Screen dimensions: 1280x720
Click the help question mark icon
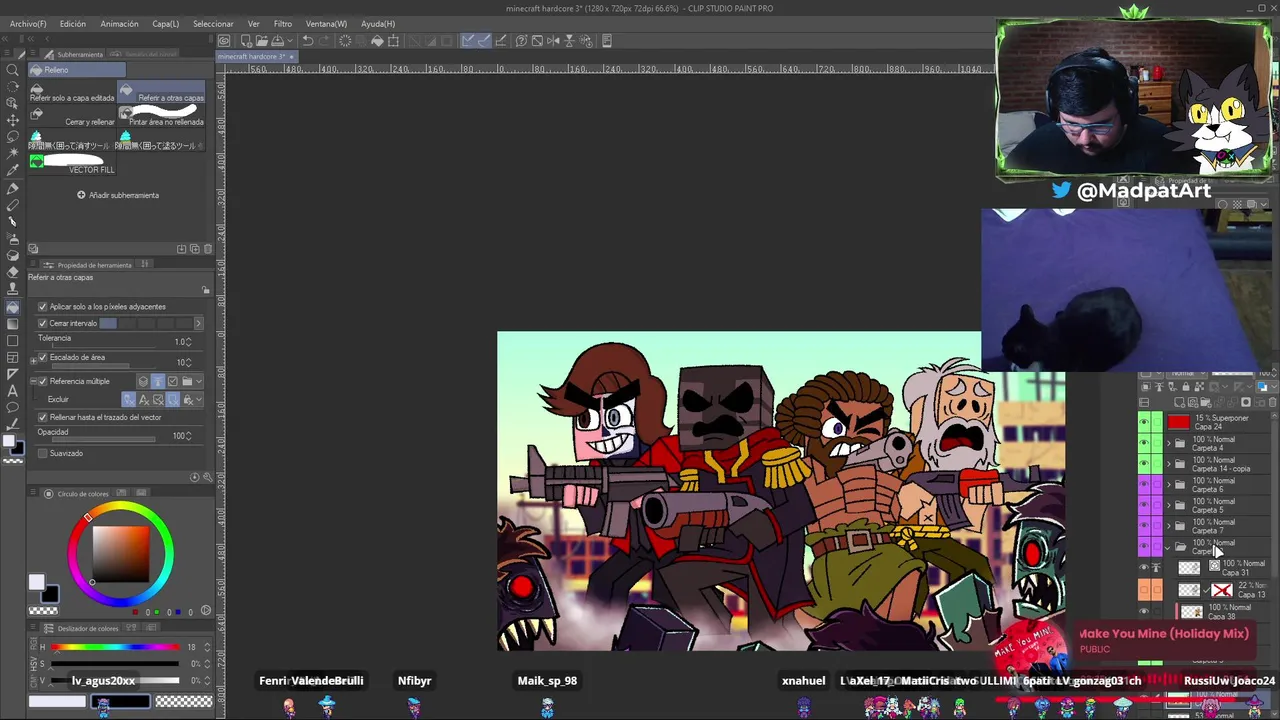(520, 41)
